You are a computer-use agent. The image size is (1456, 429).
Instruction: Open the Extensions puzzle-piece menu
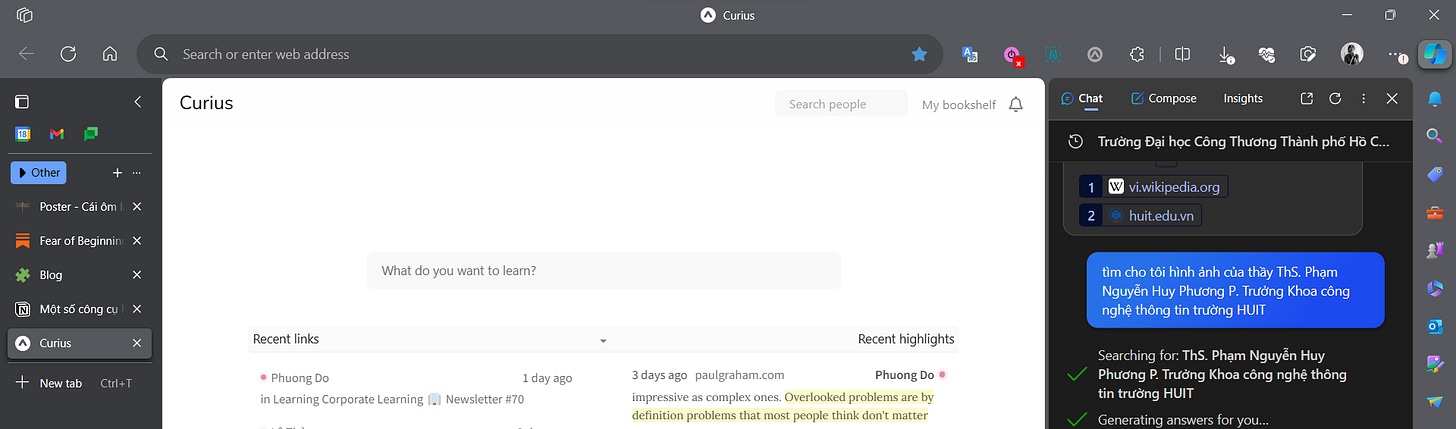1136,54
